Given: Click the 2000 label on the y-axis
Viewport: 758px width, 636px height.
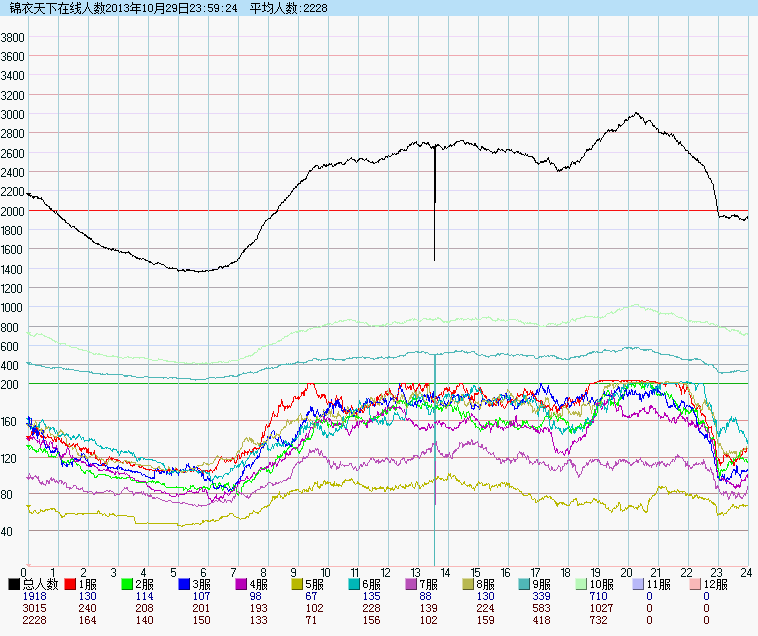Looking at the screenshot, I should (13, 211).
